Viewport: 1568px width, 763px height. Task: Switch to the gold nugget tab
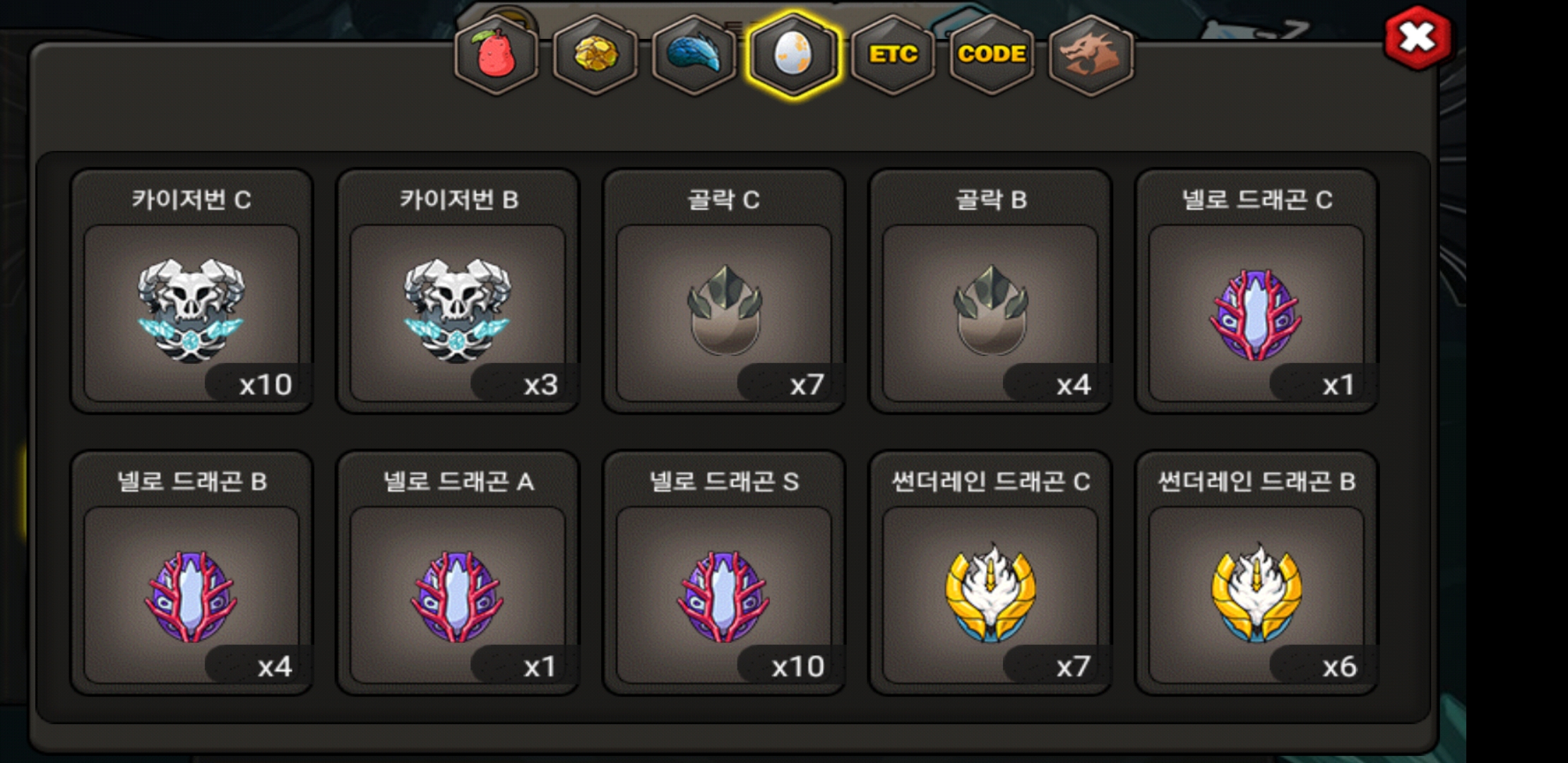[595, 55]
